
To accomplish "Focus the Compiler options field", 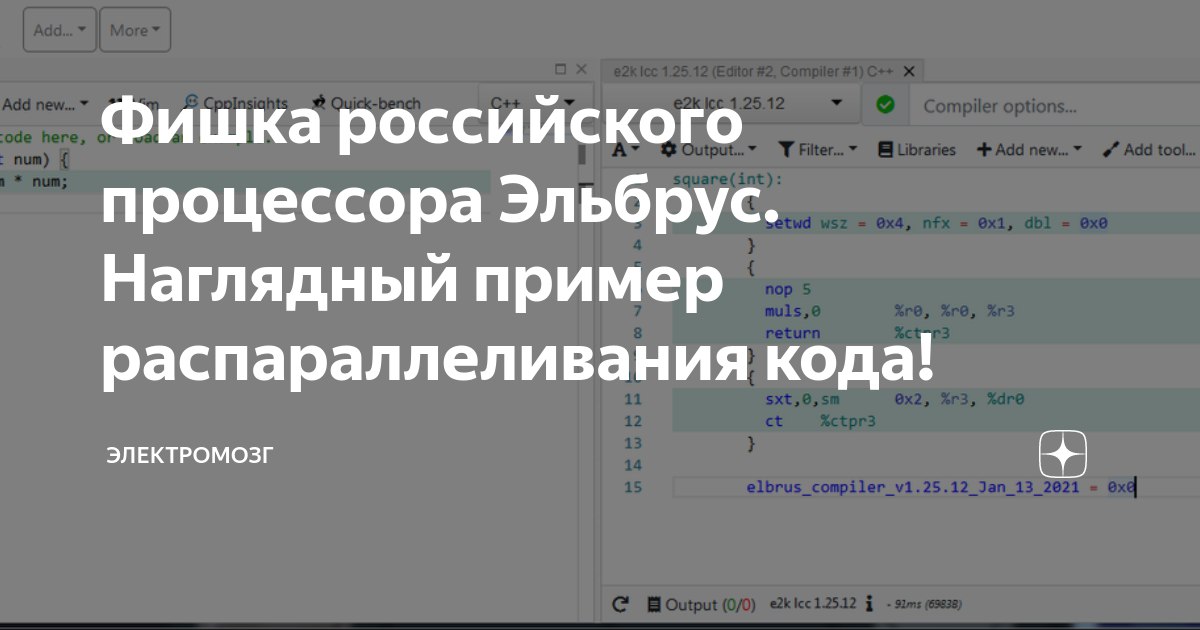I will pyautogui.click(x=1053, y=106).
